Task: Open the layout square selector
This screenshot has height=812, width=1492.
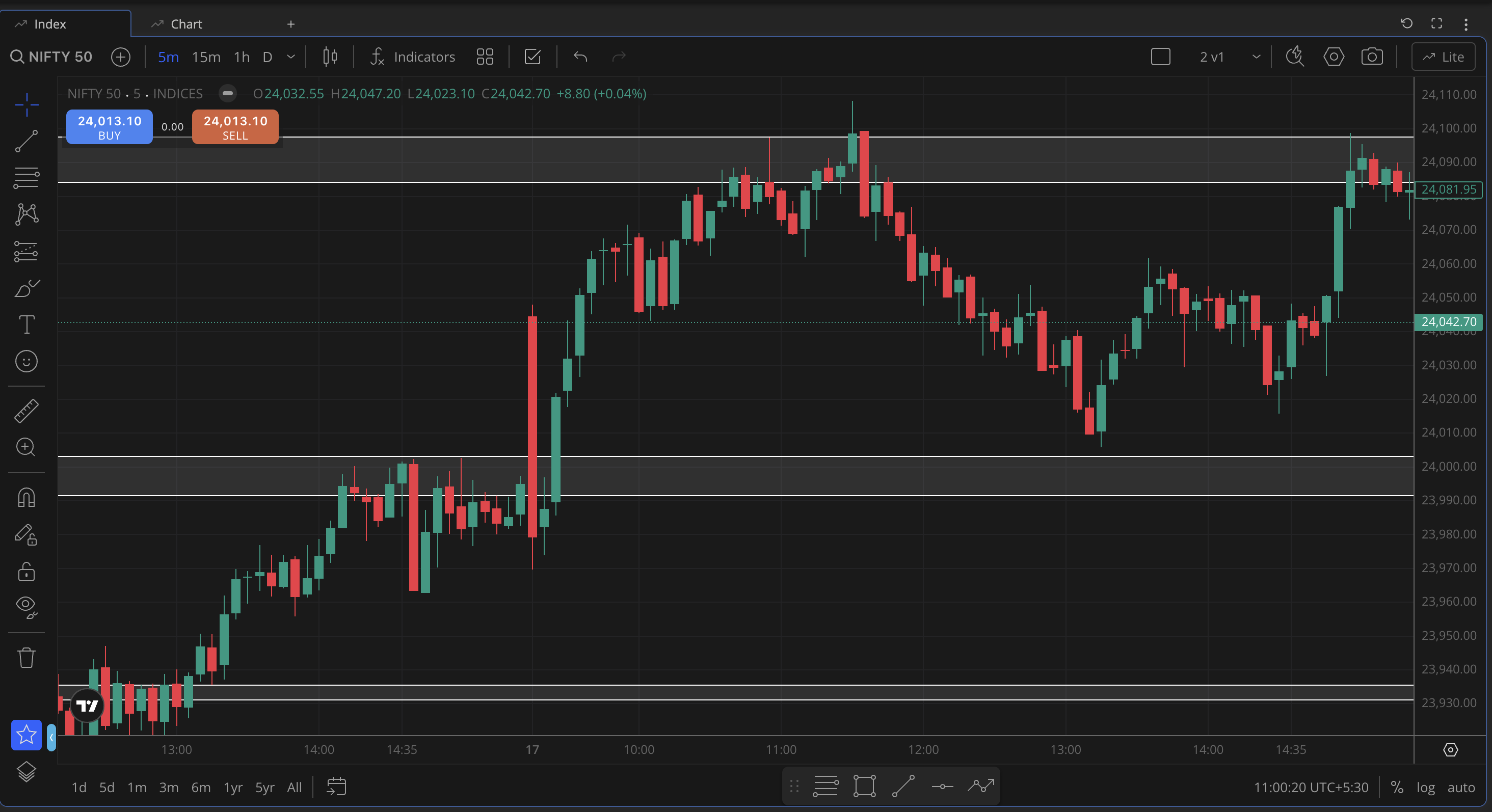Action: (x=1161, y=57)
